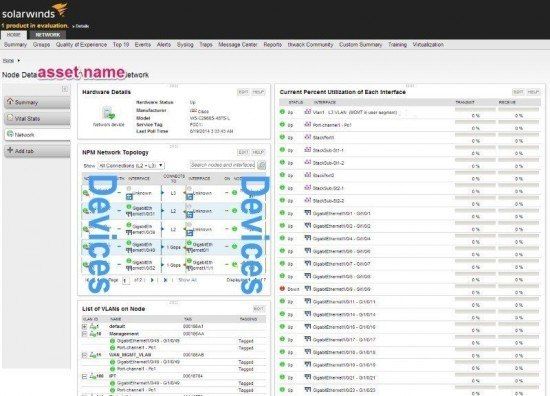Viewport: 550px width, 396px height.
Task: Open the Port-channel1 - Po1 utilization interface
Action: [x=332, y=125]
